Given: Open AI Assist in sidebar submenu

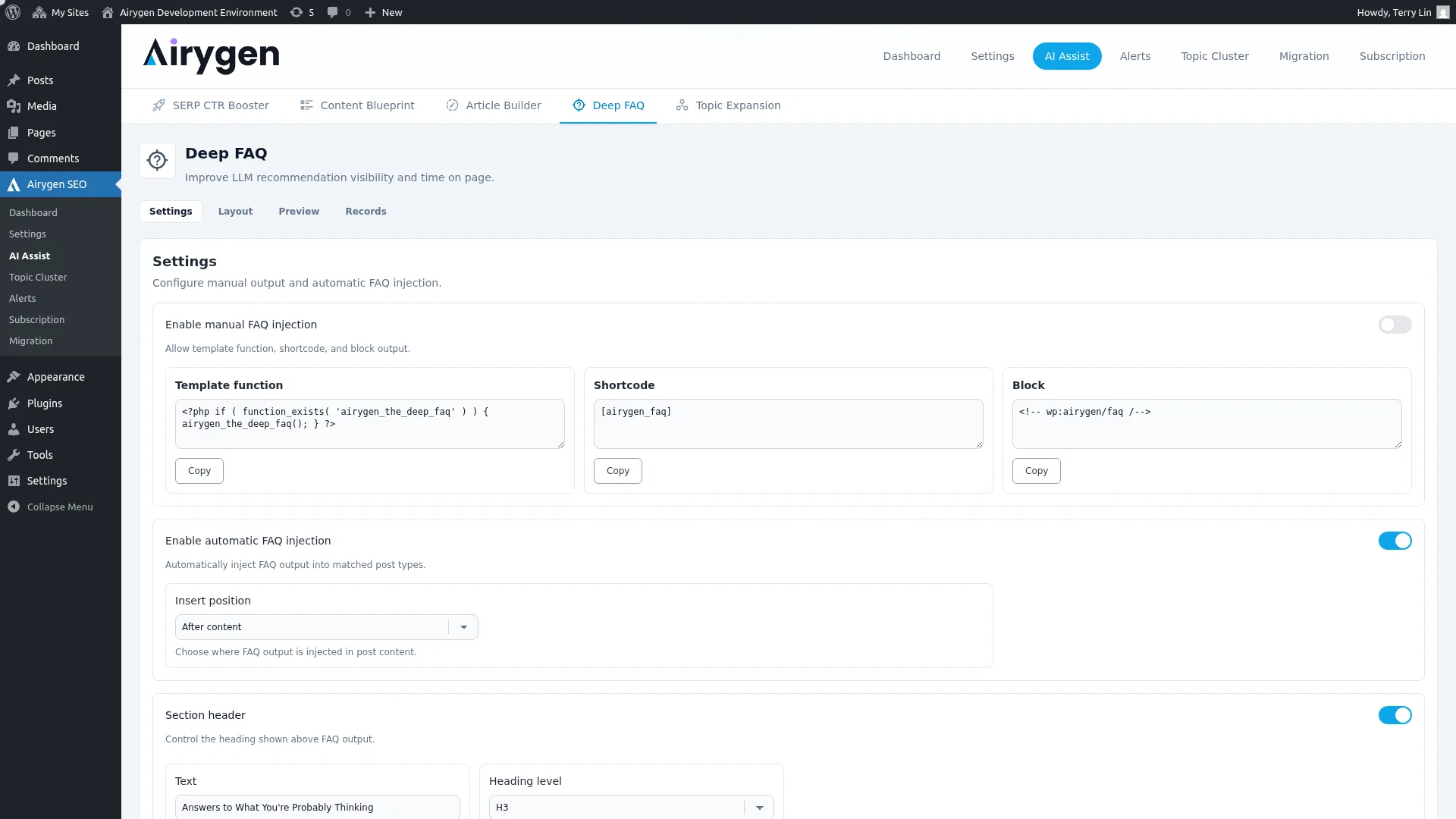Looking at the screenshot, I should [30, 256].
